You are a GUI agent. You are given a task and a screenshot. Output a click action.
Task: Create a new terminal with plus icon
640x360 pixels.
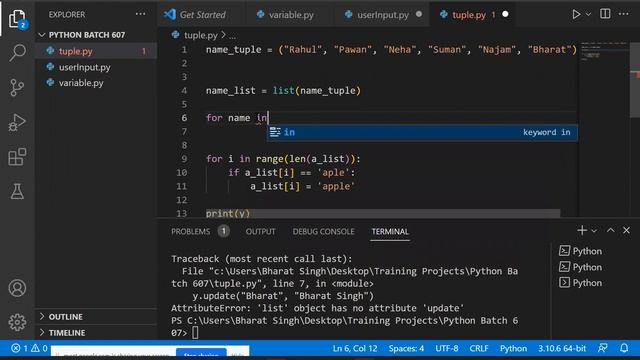(582, 231)
